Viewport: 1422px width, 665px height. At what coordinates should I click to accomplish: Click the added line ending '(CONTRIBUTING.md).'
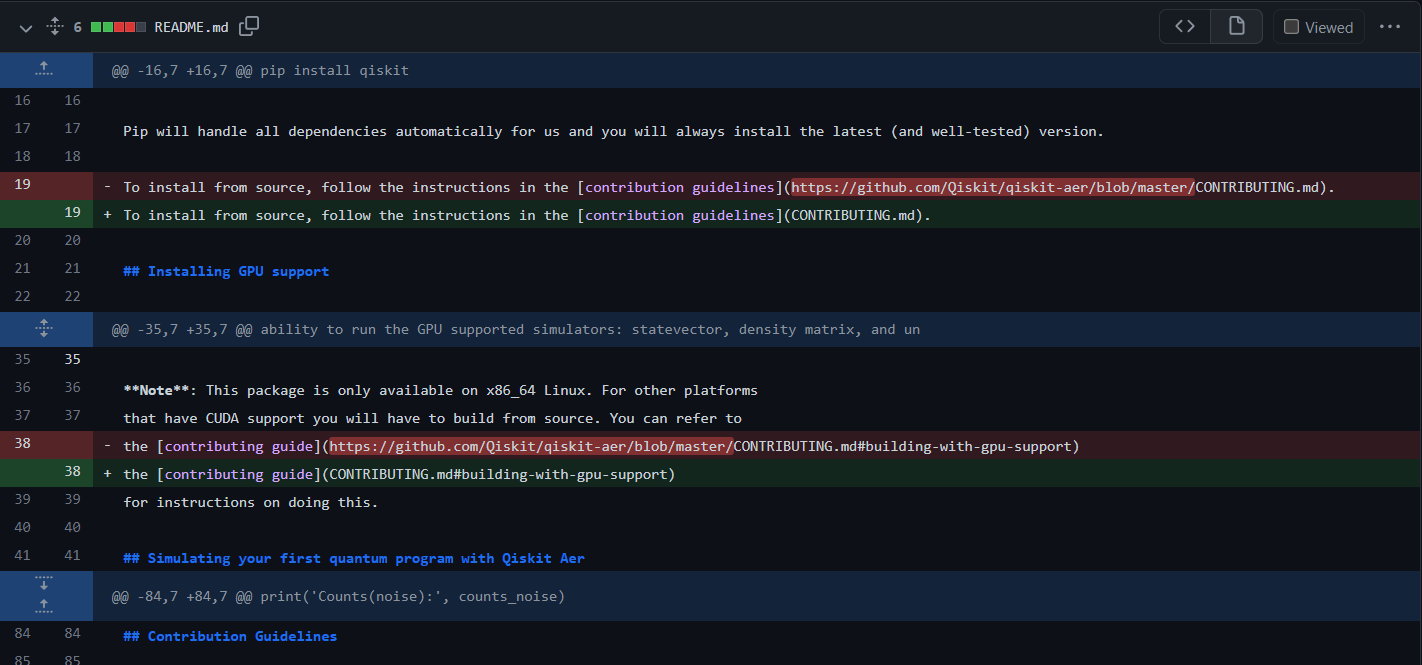click(x=527, y=215)
